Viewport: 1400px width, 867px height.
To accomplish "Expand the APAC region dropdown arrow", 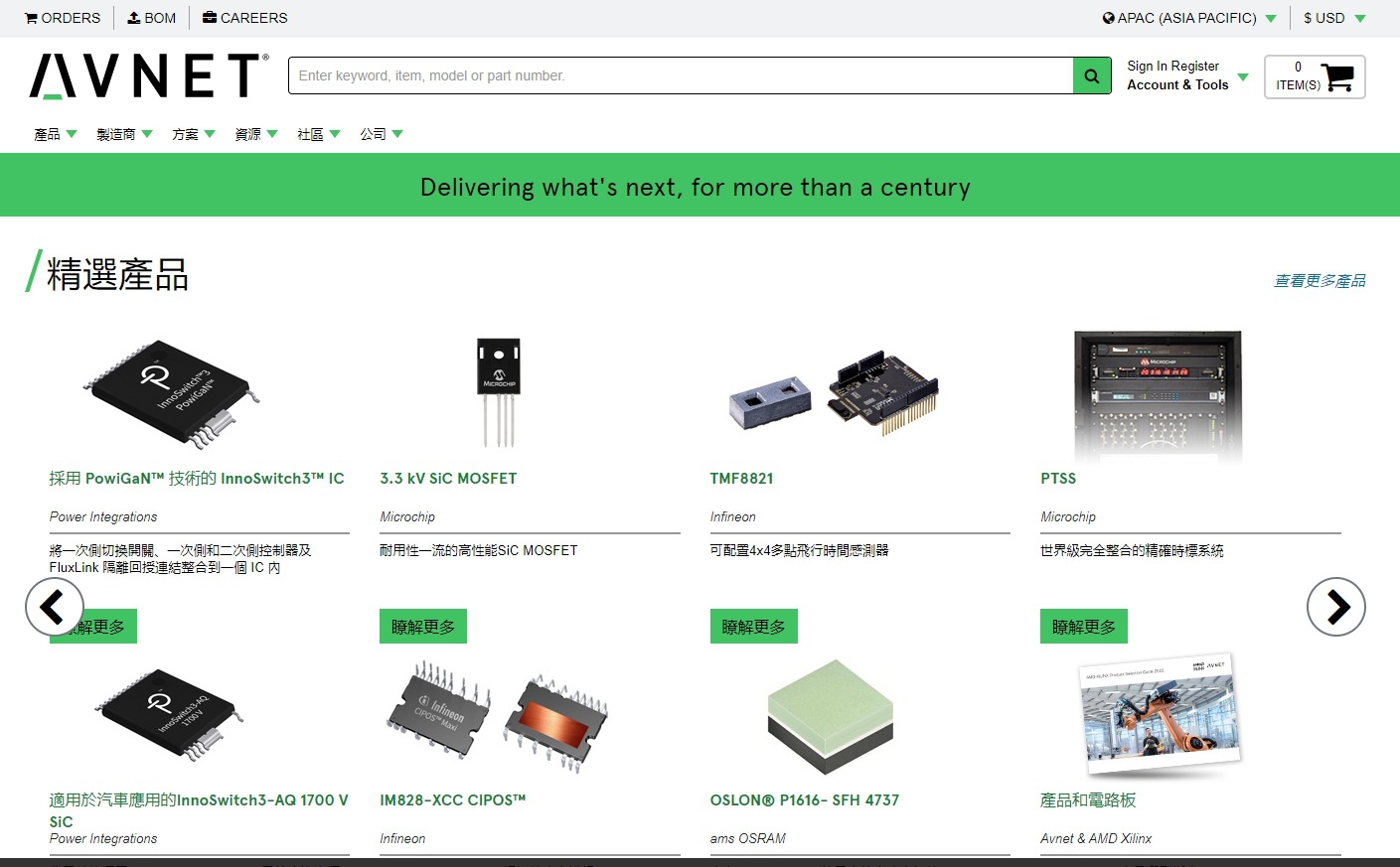I will coord(1270,19).
